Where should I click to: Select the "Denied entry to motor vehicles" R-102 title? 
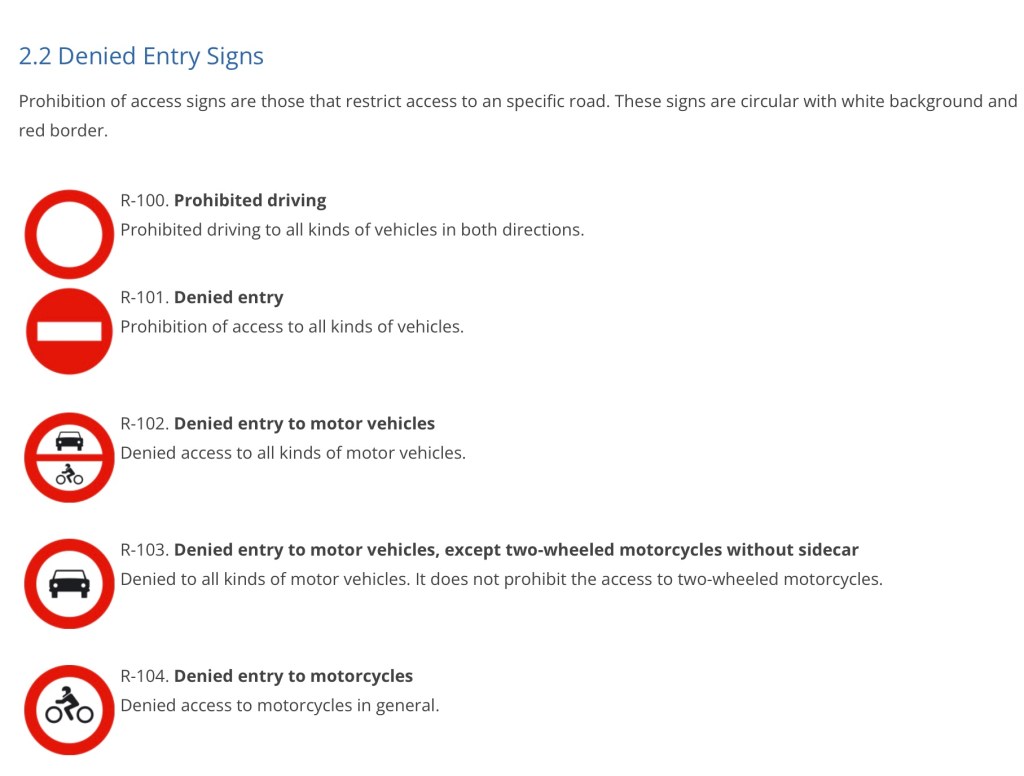point(304,423)
